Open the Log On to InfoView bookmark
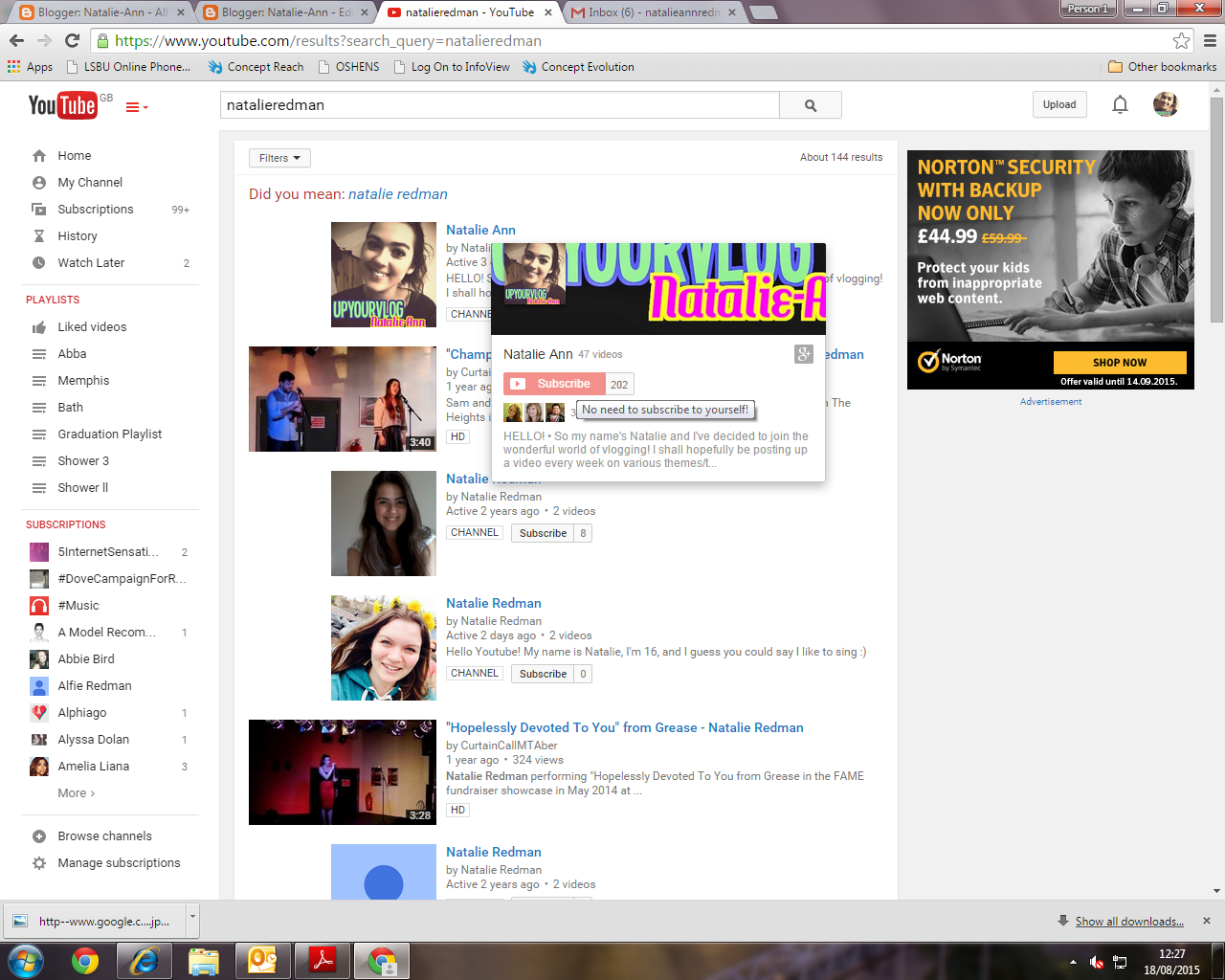This screenshot has width=1225, height=980. 452,67
